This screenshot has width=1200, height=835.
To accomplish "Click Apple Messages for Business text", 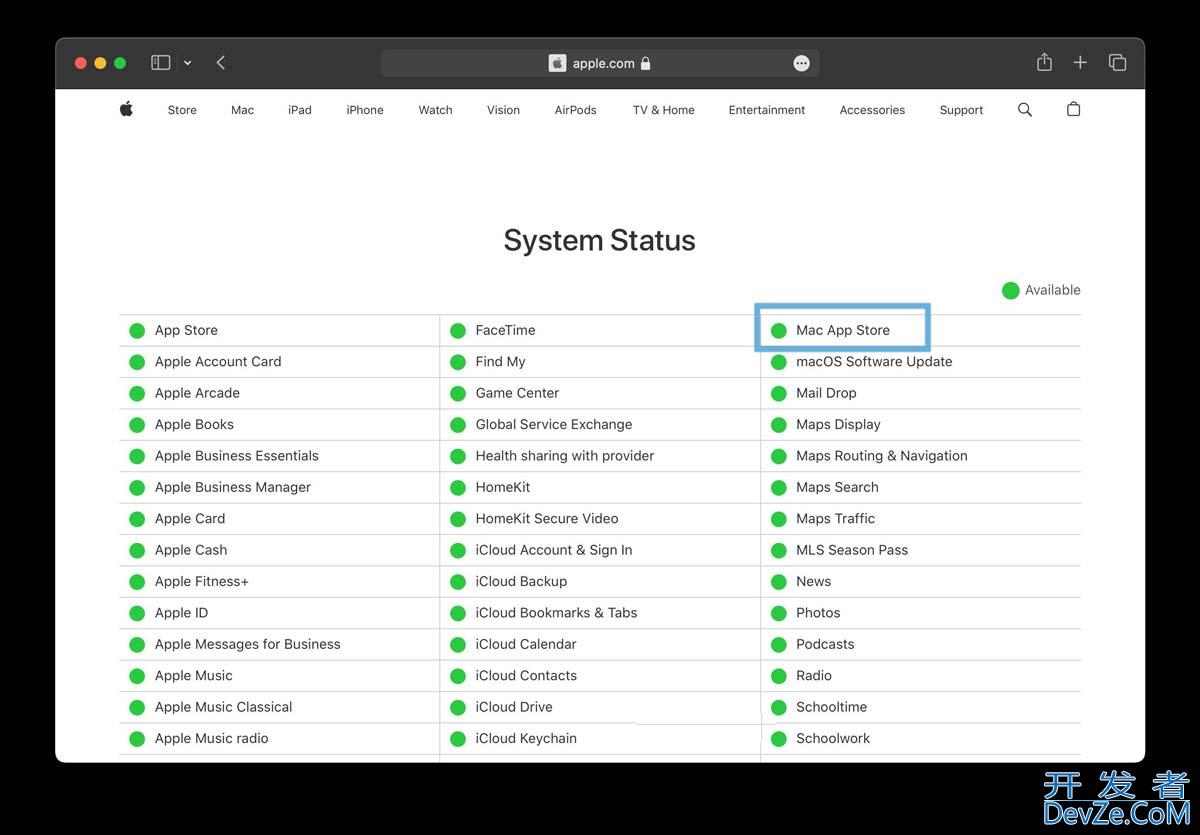I will coord(248,644).
